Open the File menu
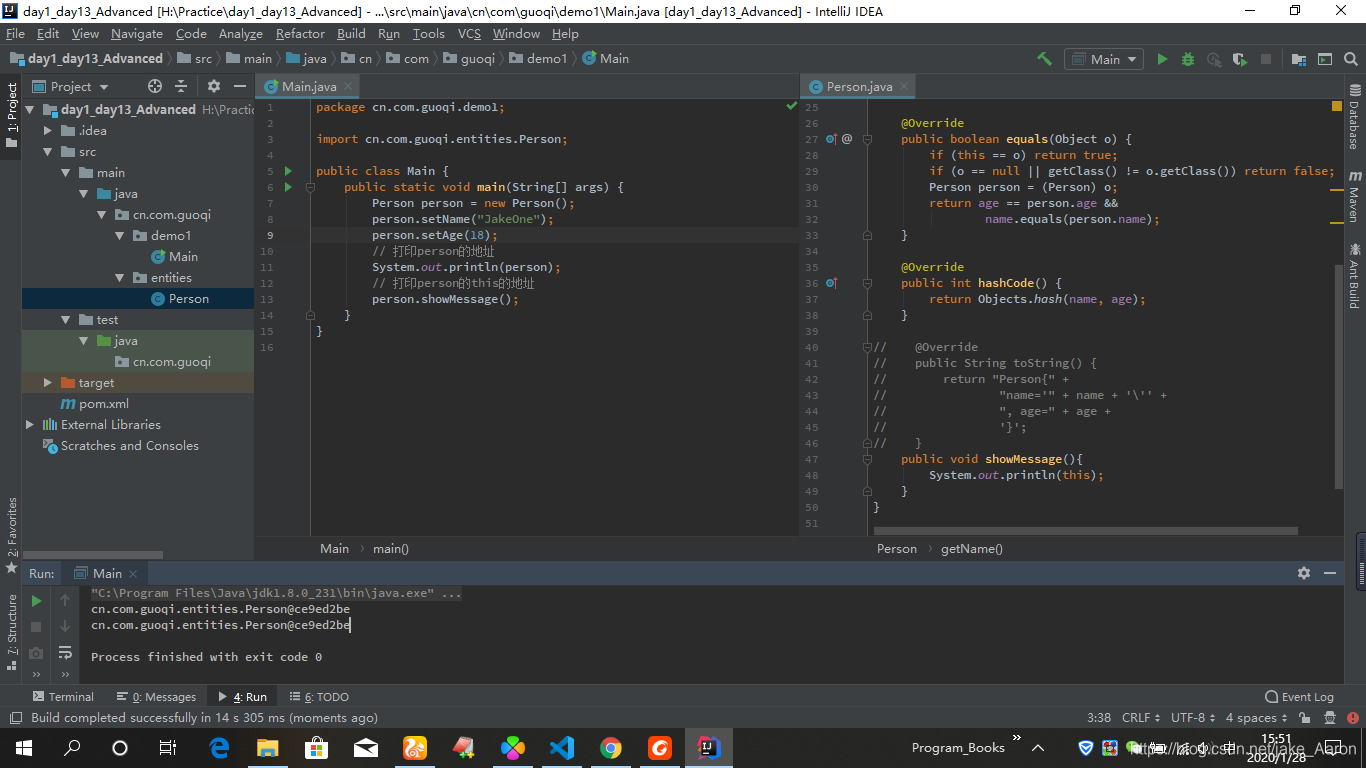The image size is (1366, 768). tap(15, 33)
